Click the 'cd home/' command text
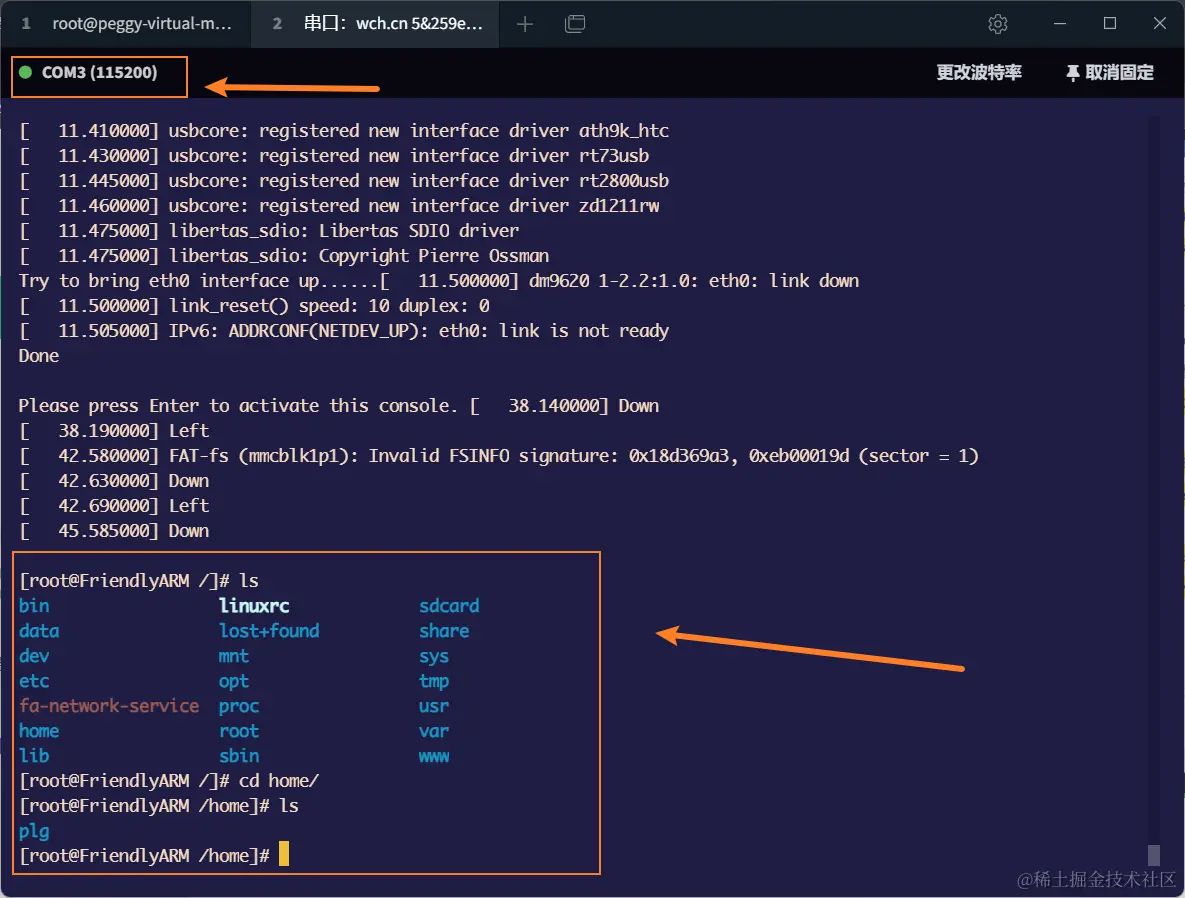The width and height of the screenshot is (1185, 898). [x=279, y=780]
